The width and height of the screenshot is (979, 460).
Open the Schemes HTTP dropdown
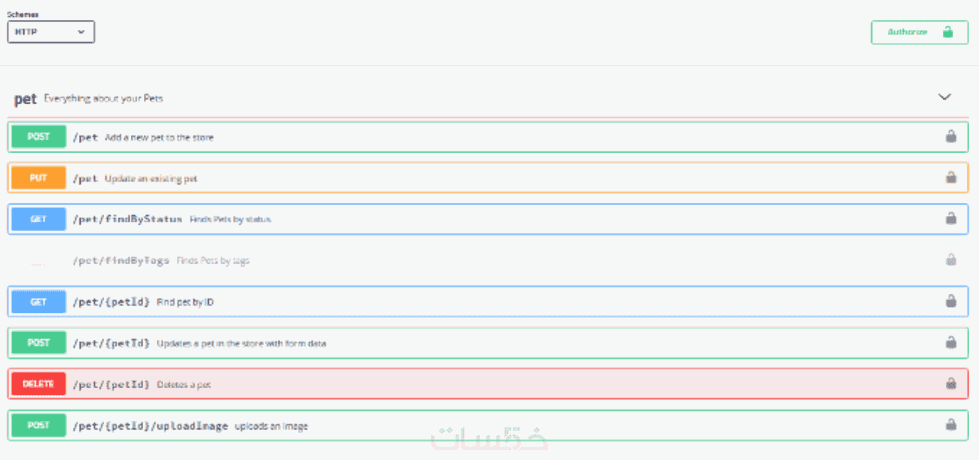point(51,32)
